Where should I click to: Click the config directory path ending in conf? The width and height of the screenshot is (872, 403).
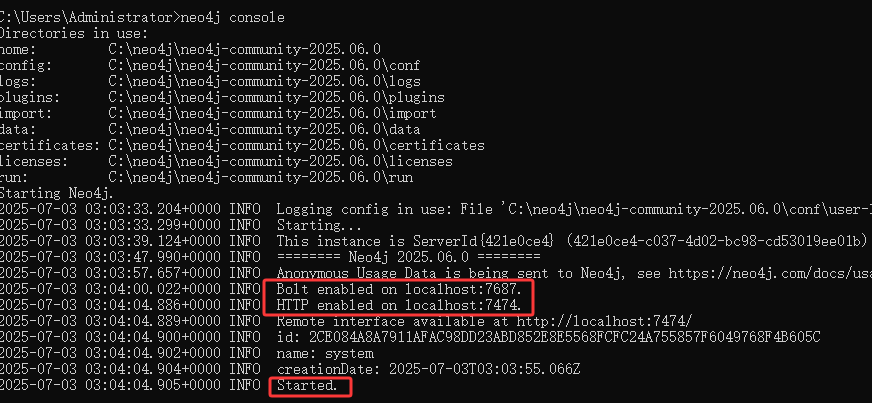[x=264, y=66]
